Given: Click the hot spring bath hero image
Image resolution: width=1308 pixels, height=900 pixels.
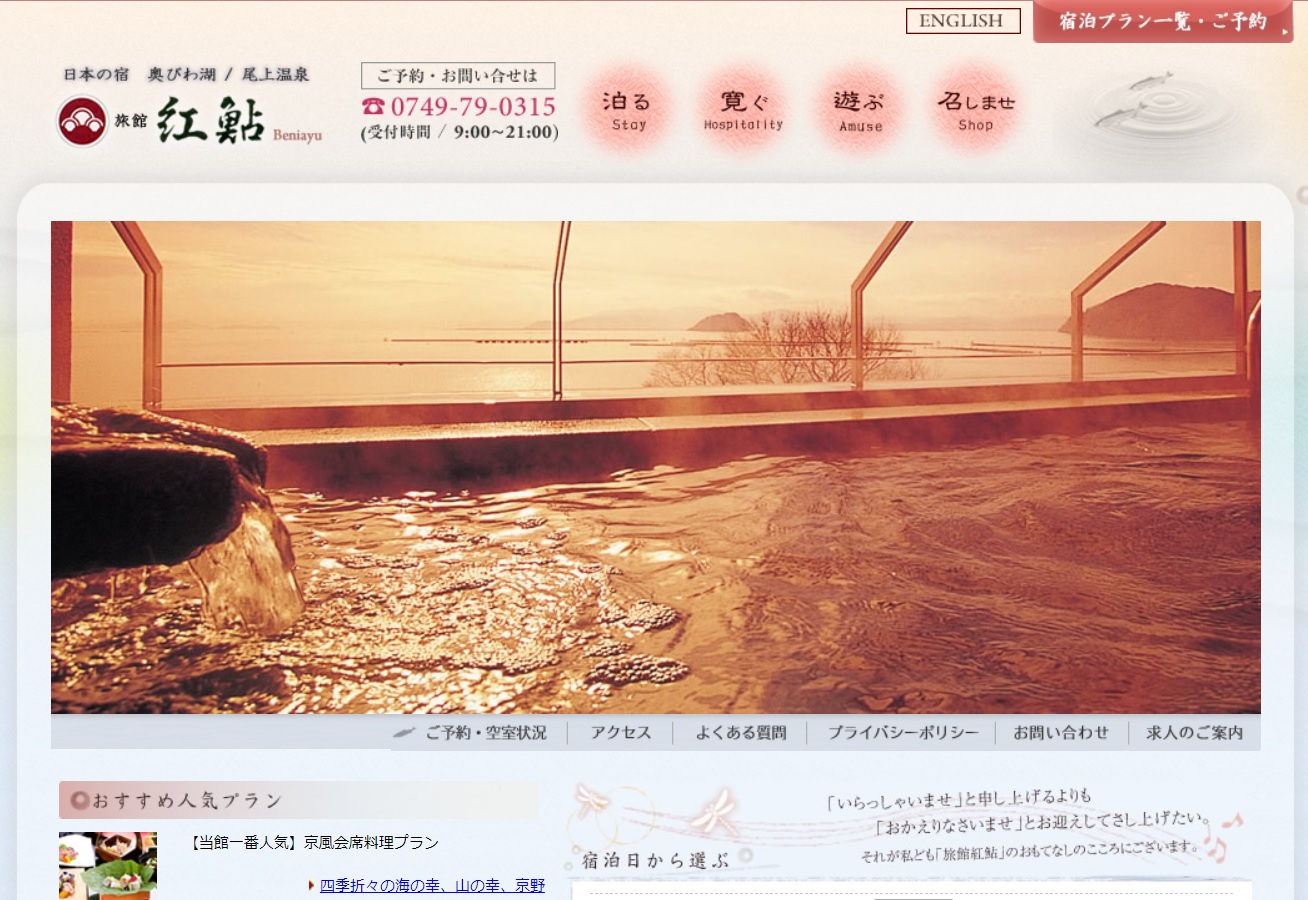Looking at the screenshot, I should click(655, 467).
